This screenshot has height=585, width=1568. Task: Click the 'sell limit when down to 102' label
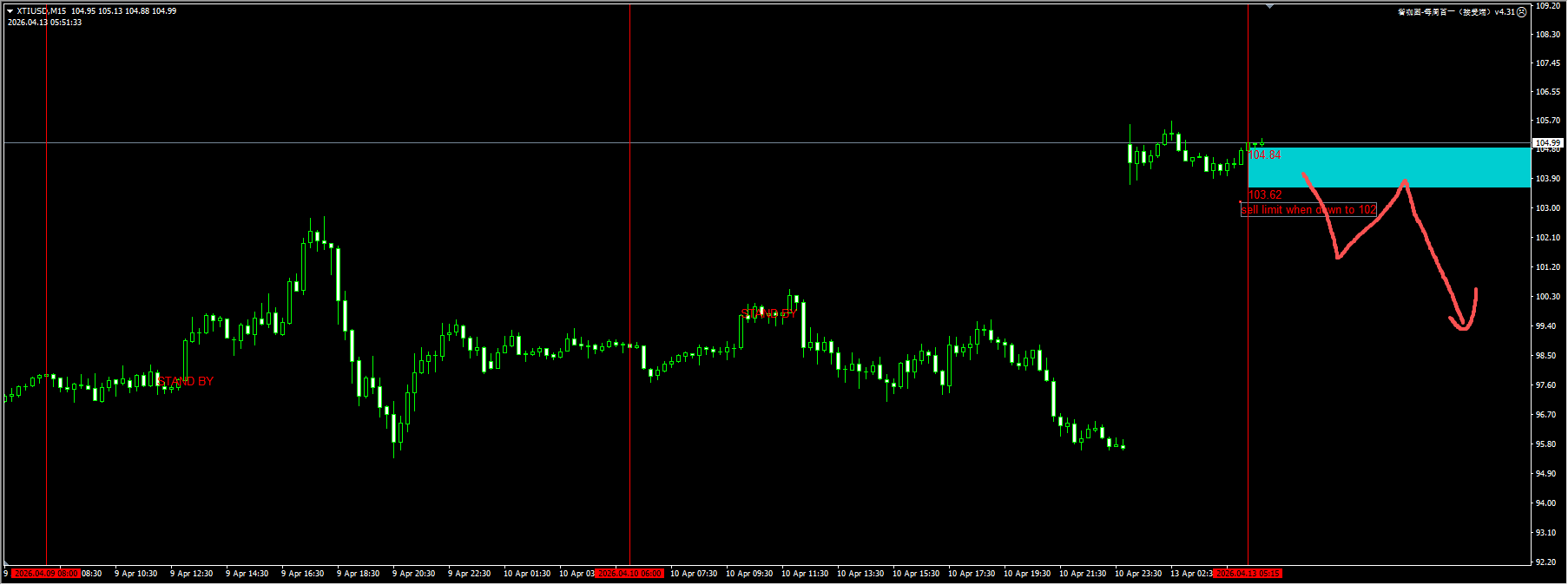(x=1308, y=209)
